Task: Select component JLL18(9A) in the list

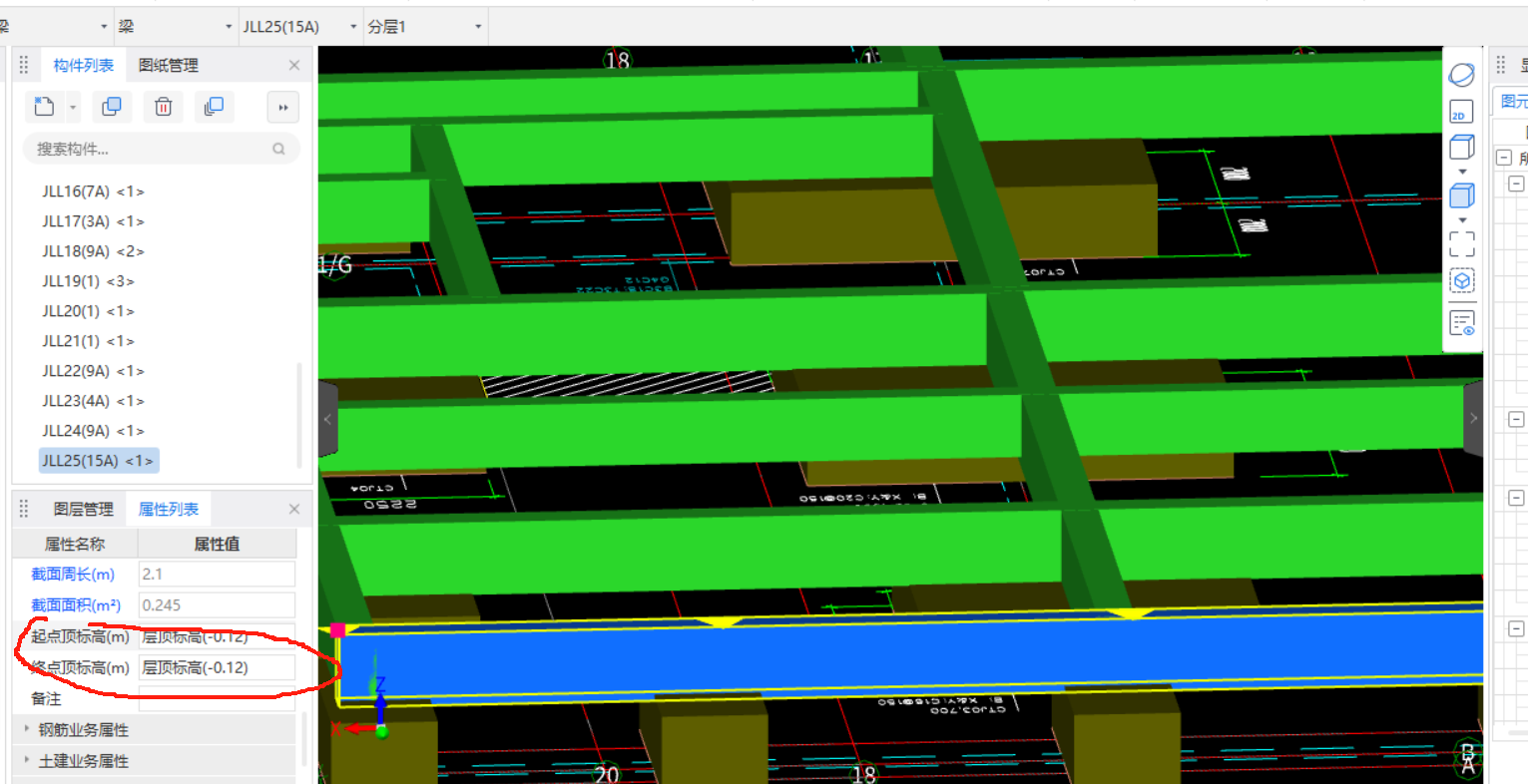Action: coord(93,251)
